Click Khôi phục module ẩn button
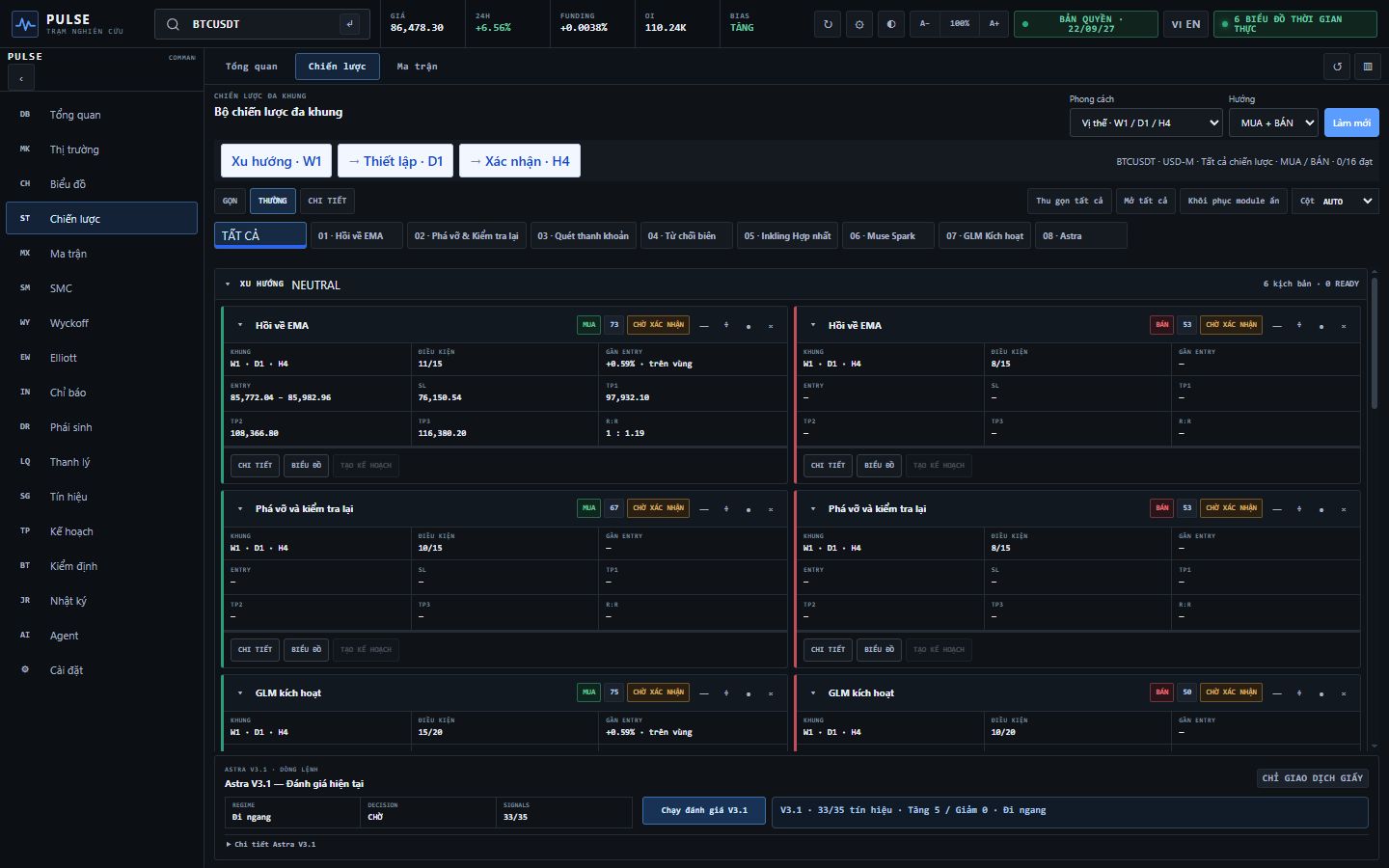This screenshot has height=868, width=1389. click(1234, 201)
